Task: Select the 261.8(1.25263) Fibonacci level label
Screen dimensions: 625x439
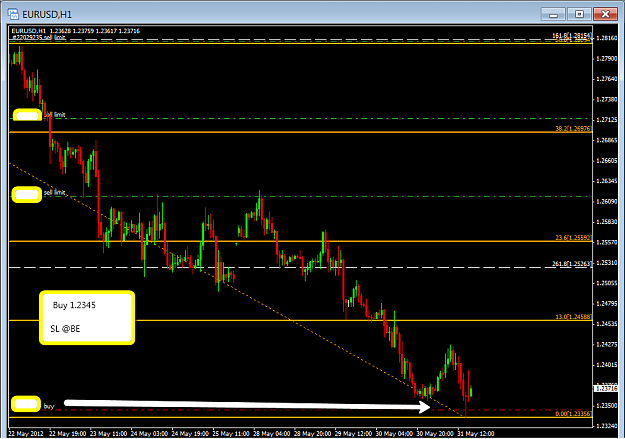Action: coord(572,264)
